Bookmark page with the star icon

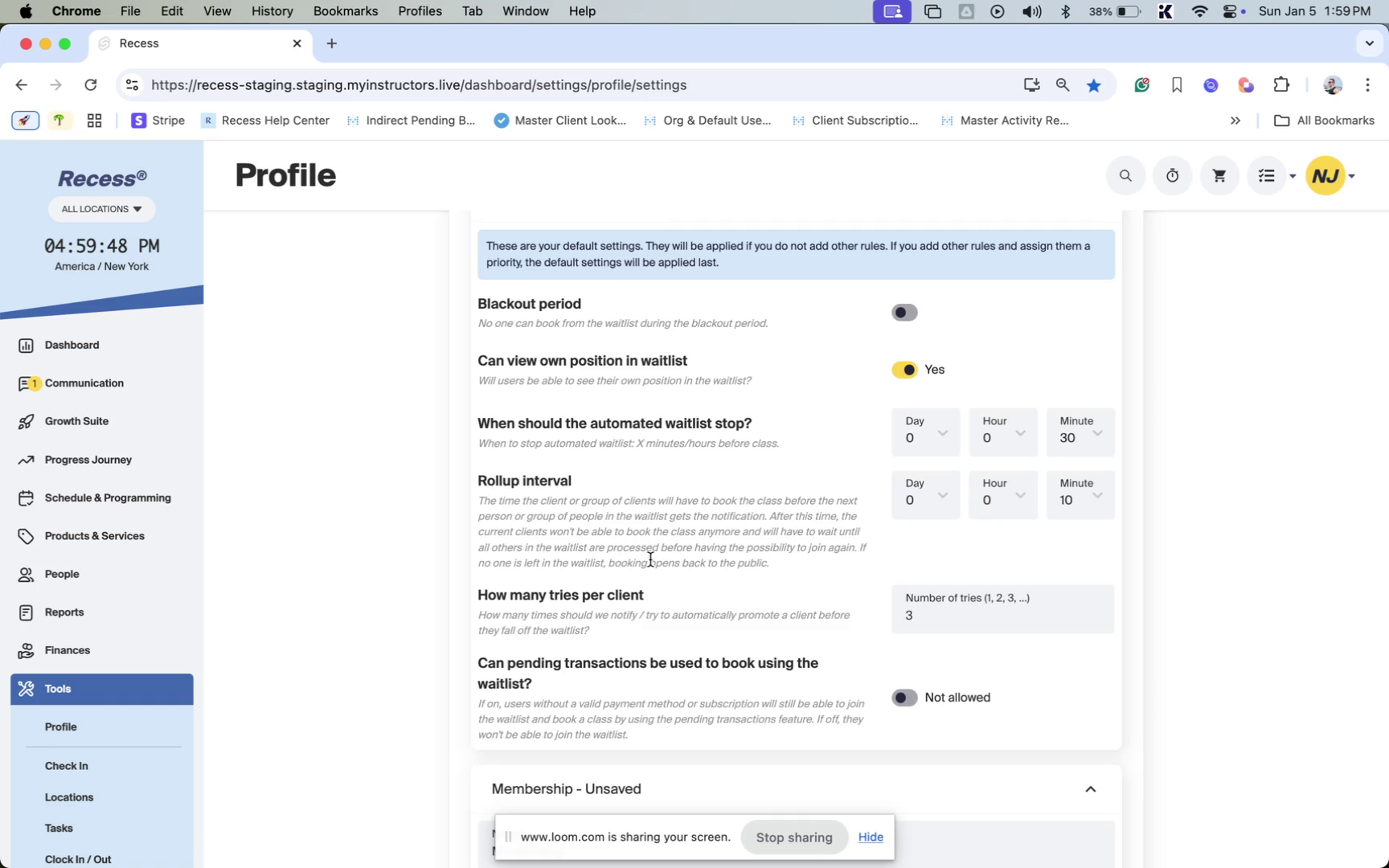pyautogui.click(x=1093, y=85)
